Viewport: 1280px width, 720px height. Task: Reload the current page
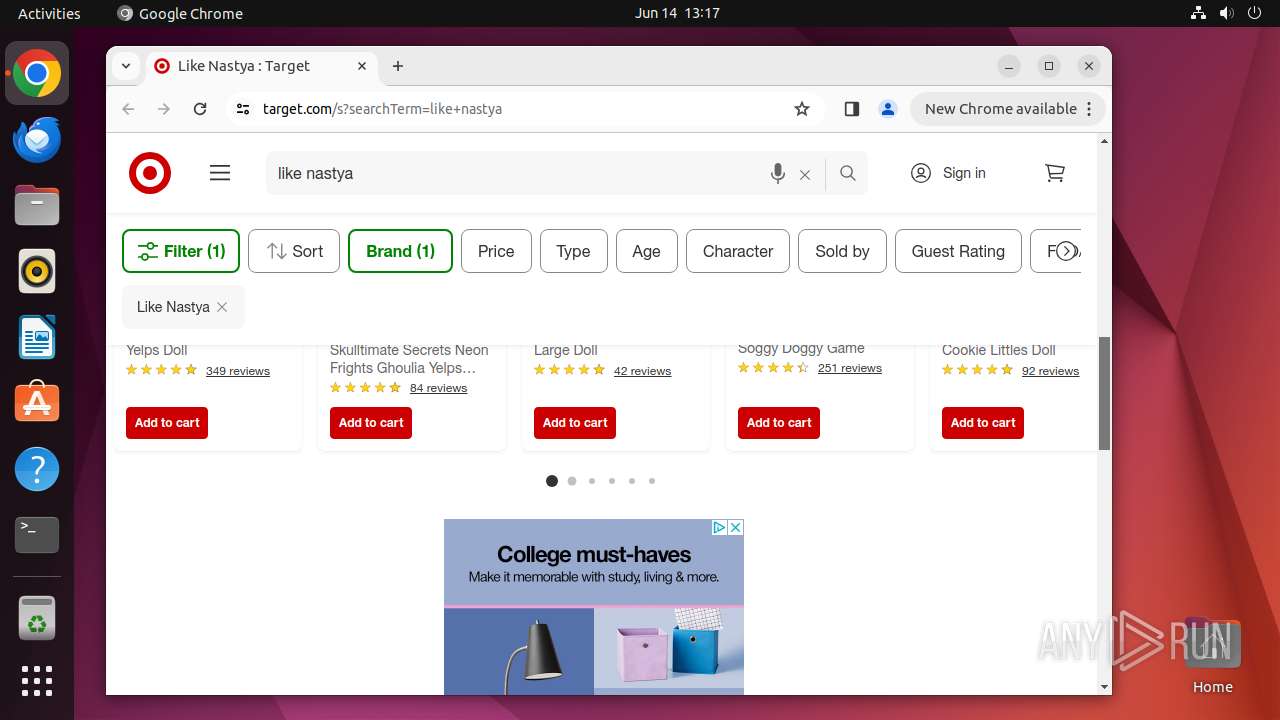(x=200, y=109)
